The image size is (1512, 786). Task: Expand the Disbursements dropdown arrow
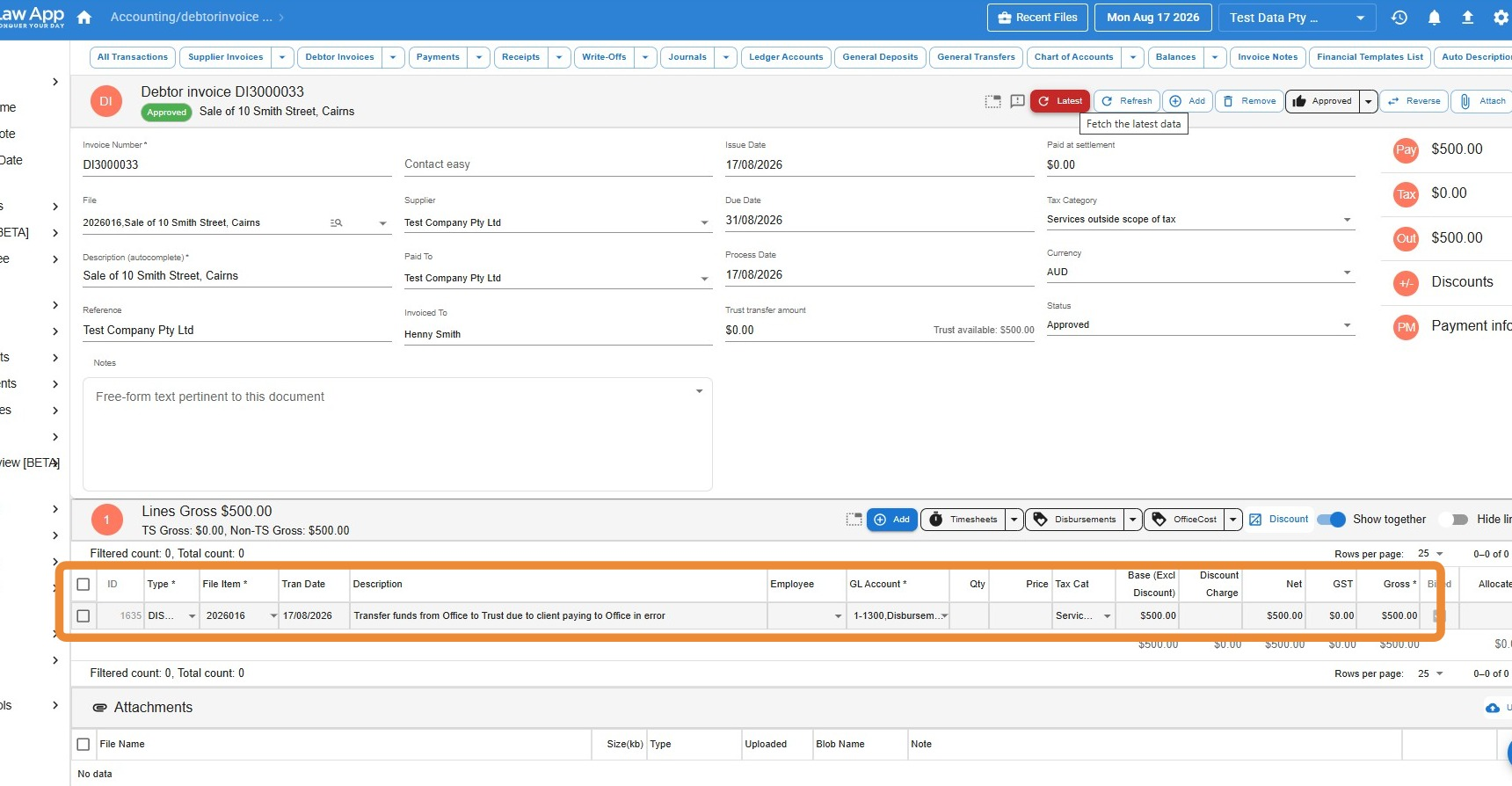point(1133,520)
